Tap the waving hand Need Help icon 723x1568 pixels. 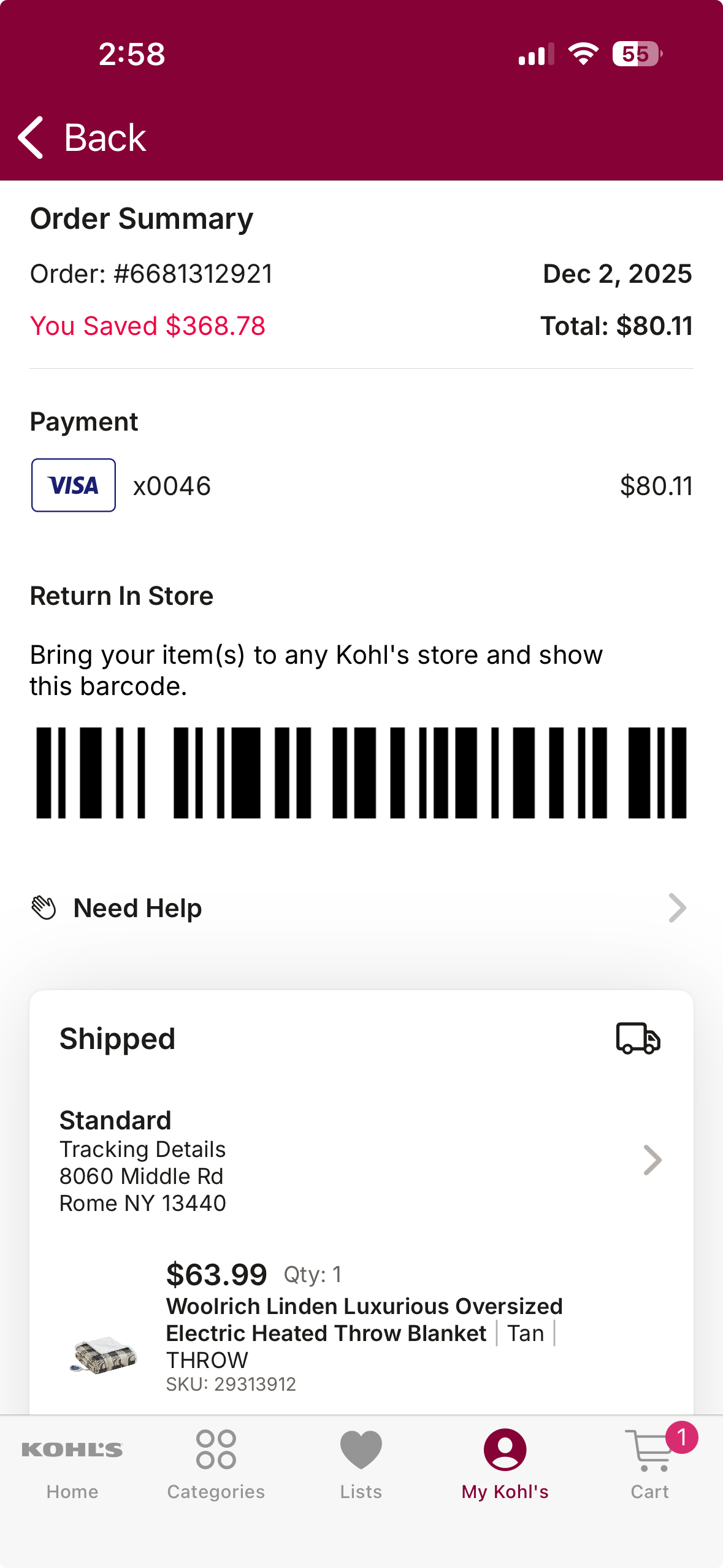pyautogui.click(x=44, y=908)
